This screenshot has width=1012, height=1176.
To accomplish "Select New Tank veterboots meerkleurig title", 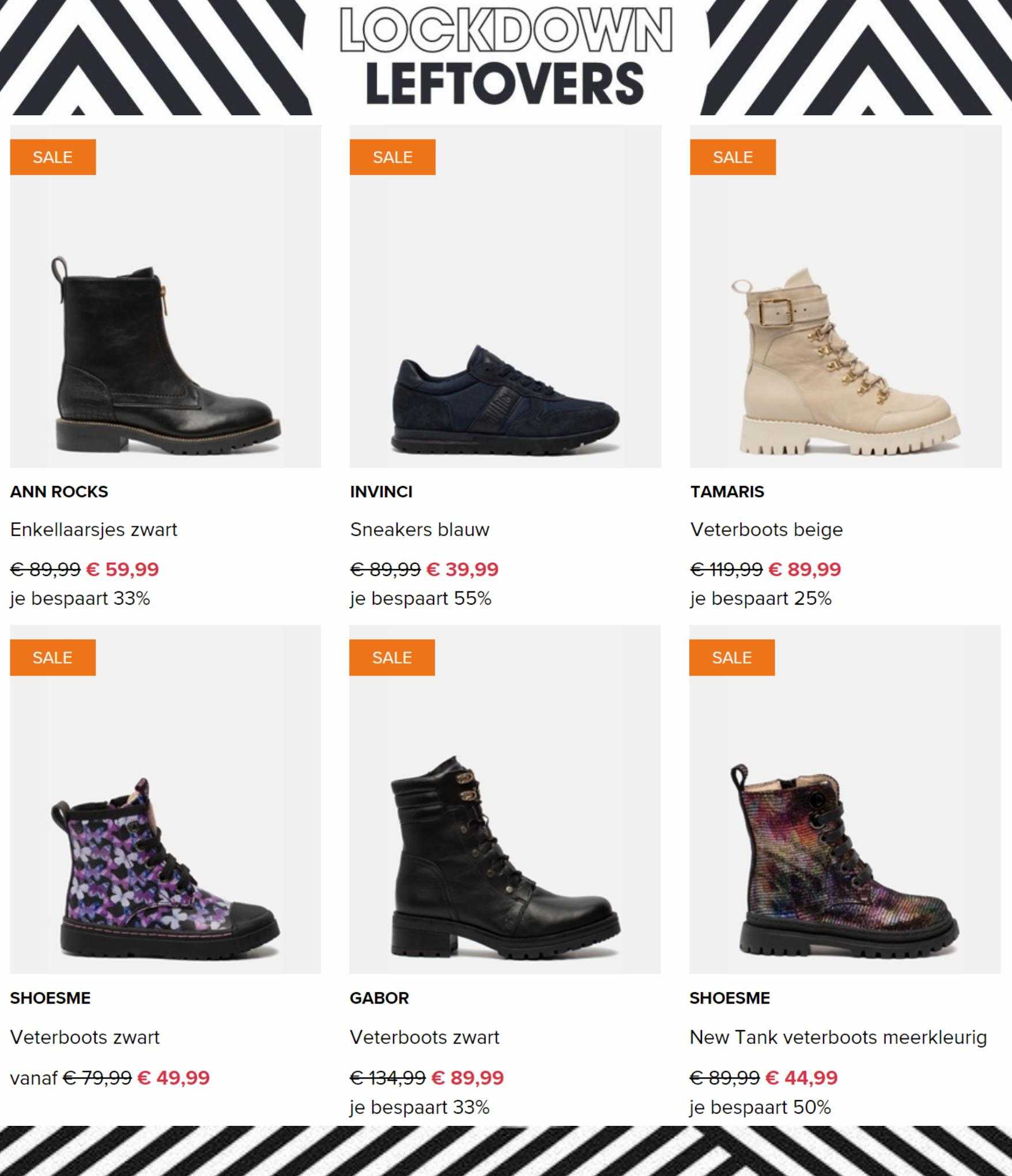I will (x=839, y=1038).
